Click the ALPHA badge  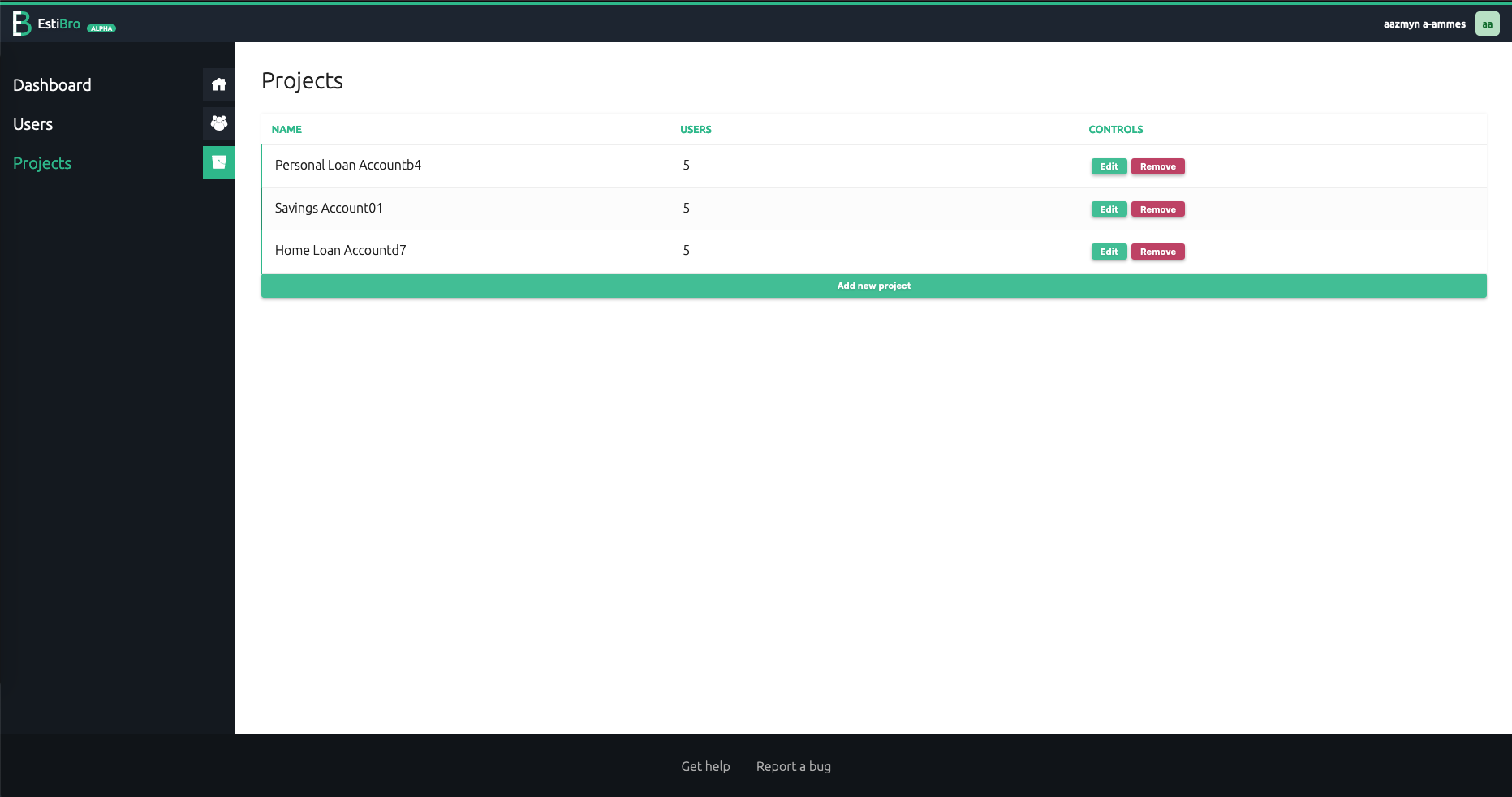(101, 28)
